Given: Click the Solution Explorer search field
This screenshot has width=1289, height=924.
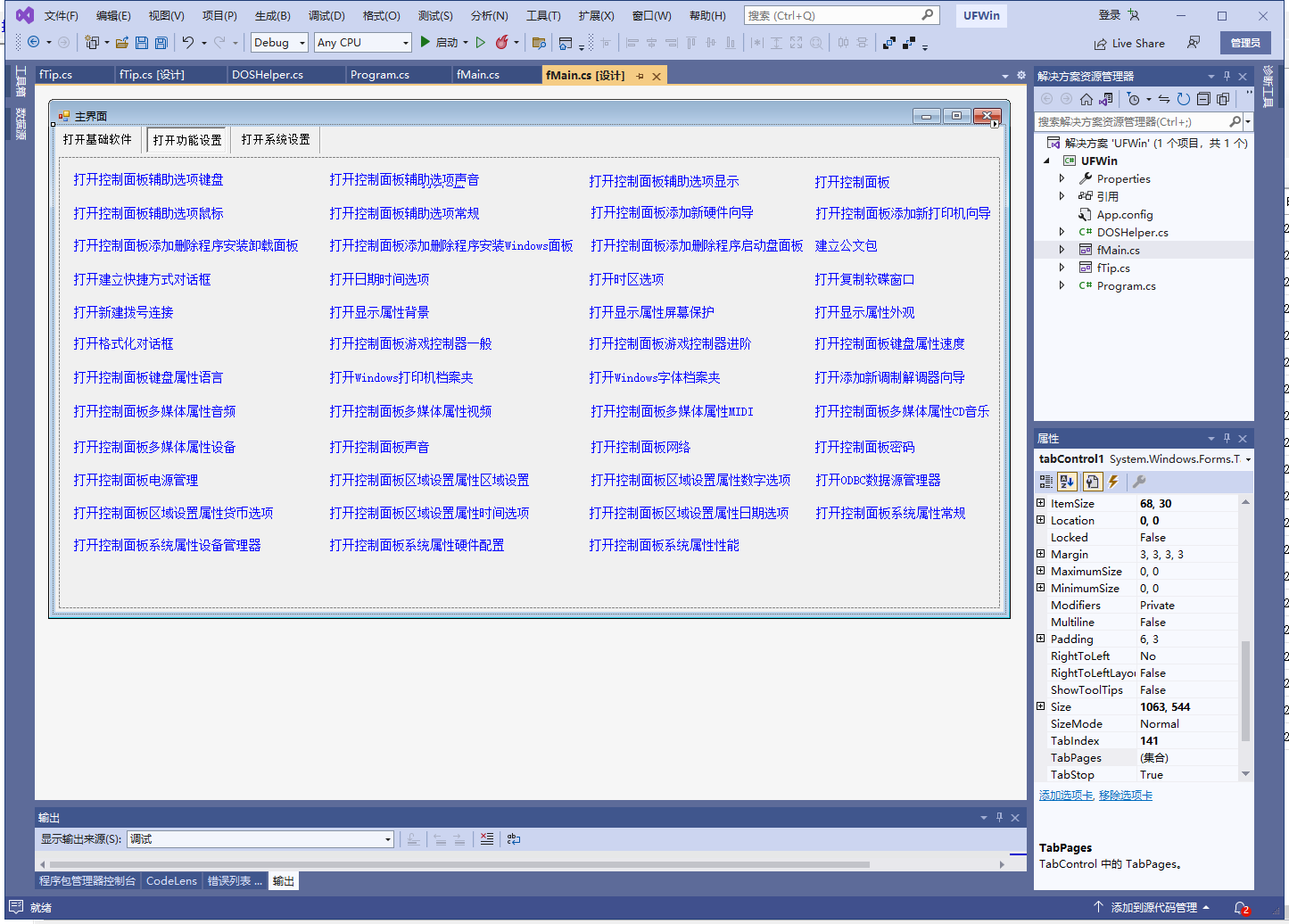Looking at the screenshot, I should tap(1131, 121).
